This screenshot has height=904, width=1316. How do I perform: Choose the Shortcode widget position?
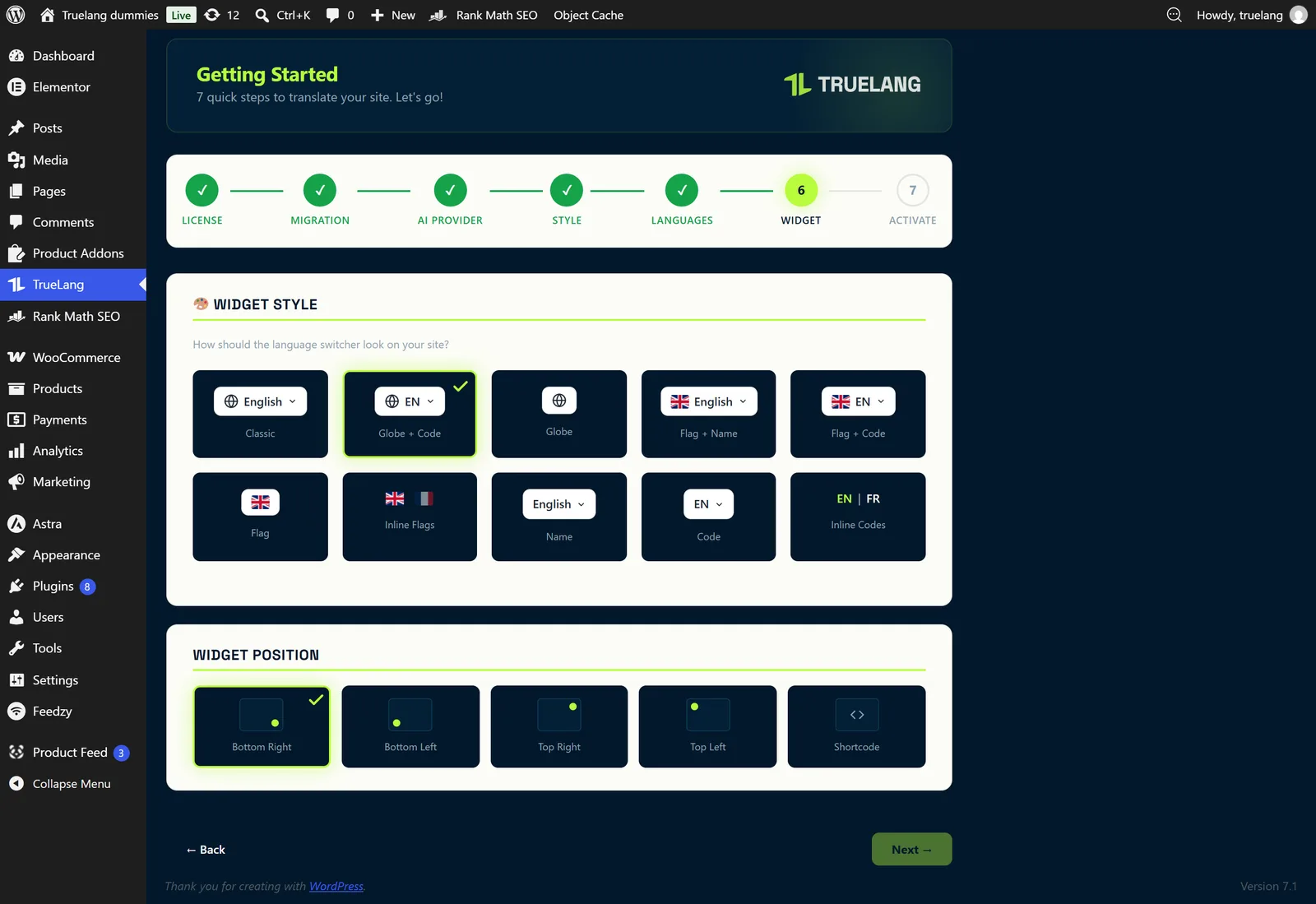(856, 726)
